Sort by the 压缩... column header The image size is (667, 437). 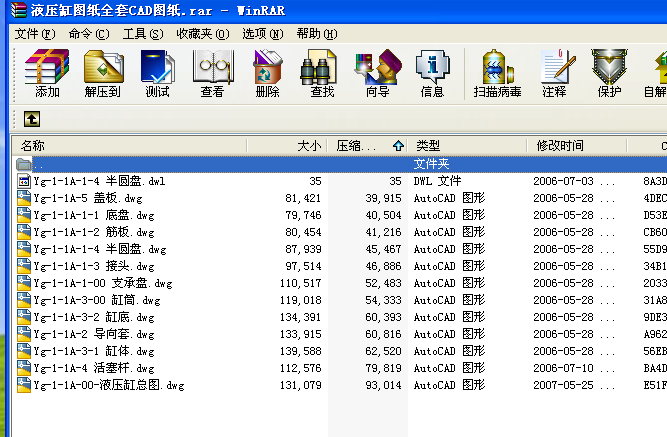367,146
